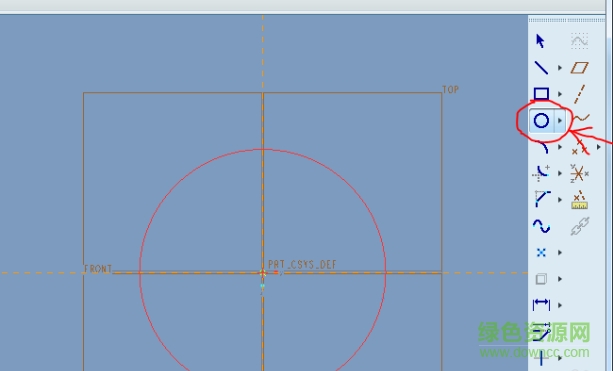613x371 pixels.
Task: Select the parallelogram palette icon
Action: point(579,68)
